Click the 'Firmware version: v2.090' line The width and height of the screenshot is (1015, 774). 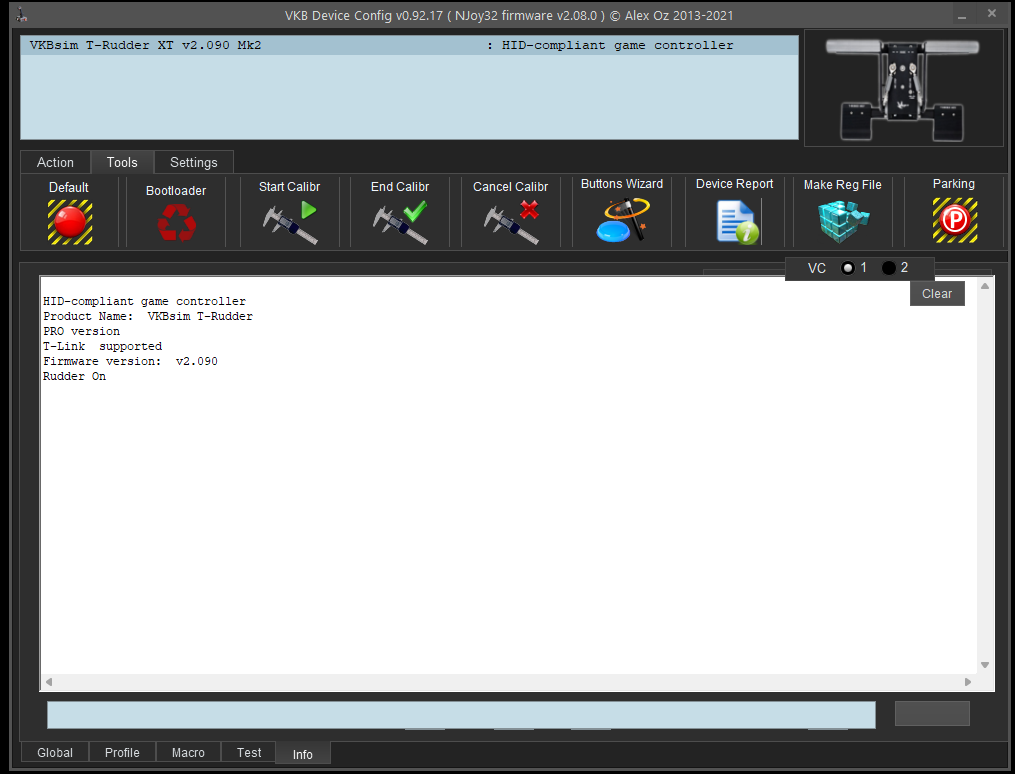coord(130,361)
